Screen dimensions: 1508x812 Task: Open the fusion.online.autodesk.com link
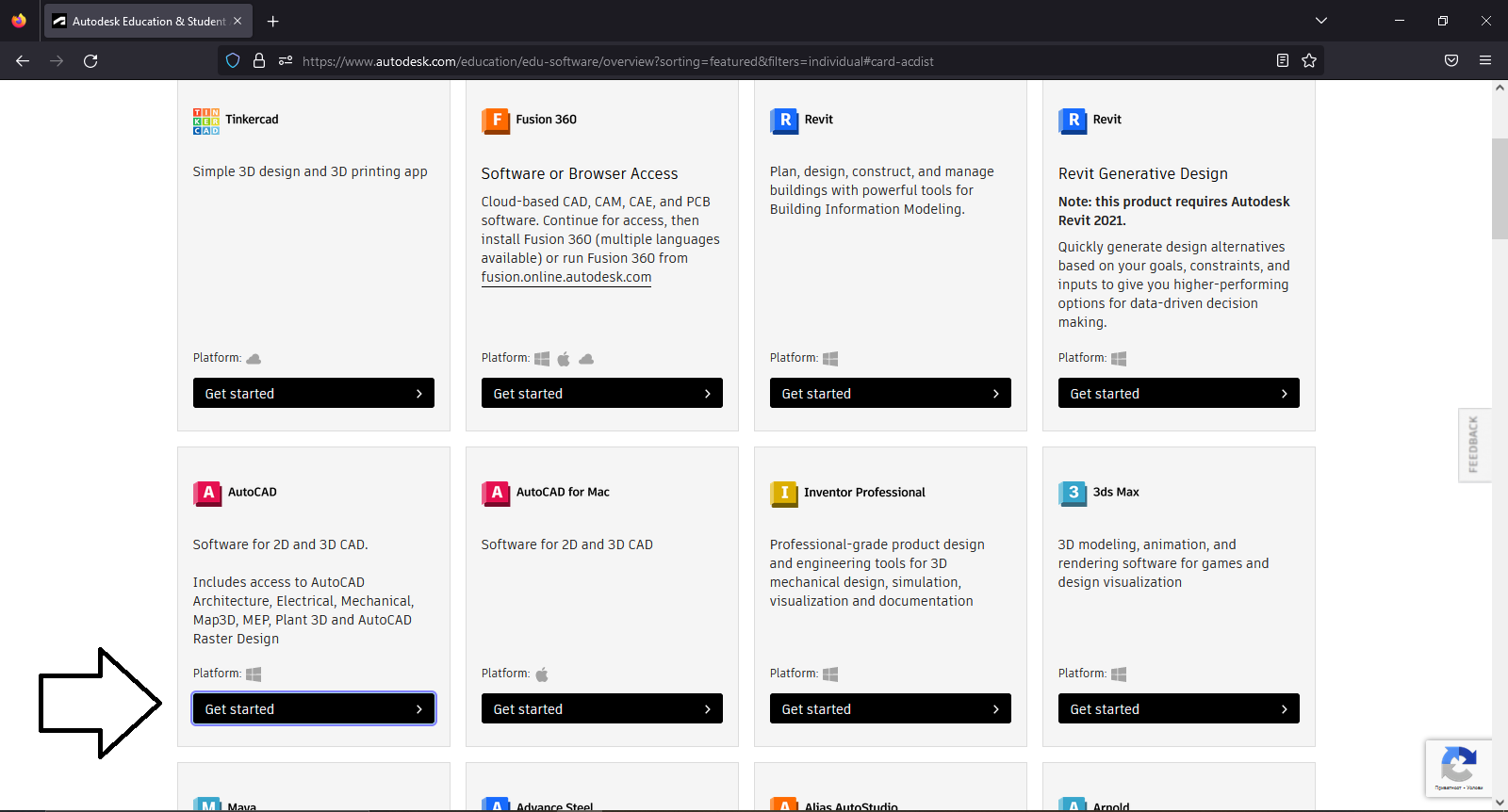coord(566,277)
